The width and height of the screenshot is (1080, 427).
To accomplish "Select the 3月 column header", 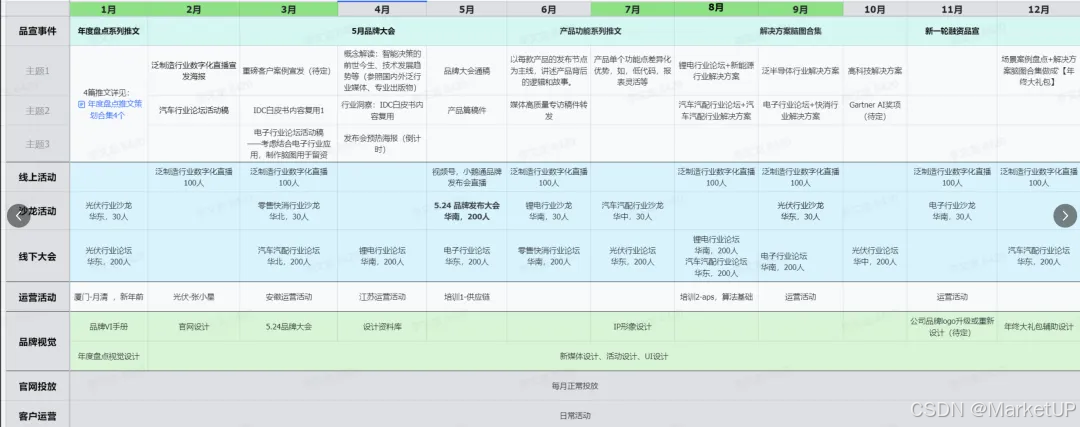I will coord(289,9).
